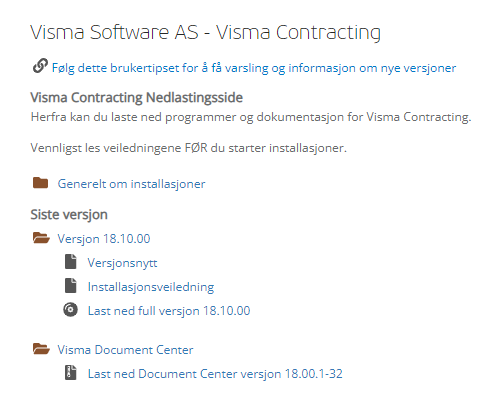Click the document icon next to Versjonsnytt

[x=71, y=262]
